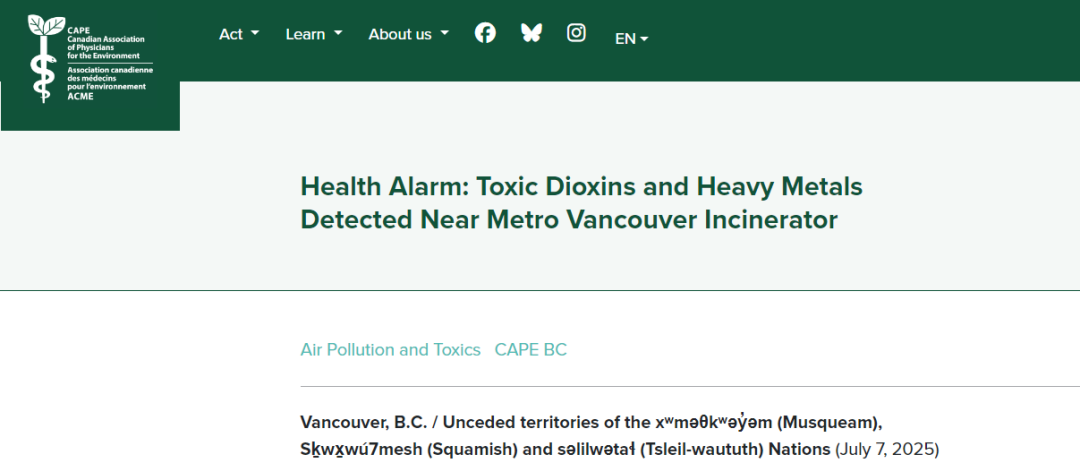Click the caret arrow beside Act
The height and width of the screenshot is (463, 1080).
255,33
